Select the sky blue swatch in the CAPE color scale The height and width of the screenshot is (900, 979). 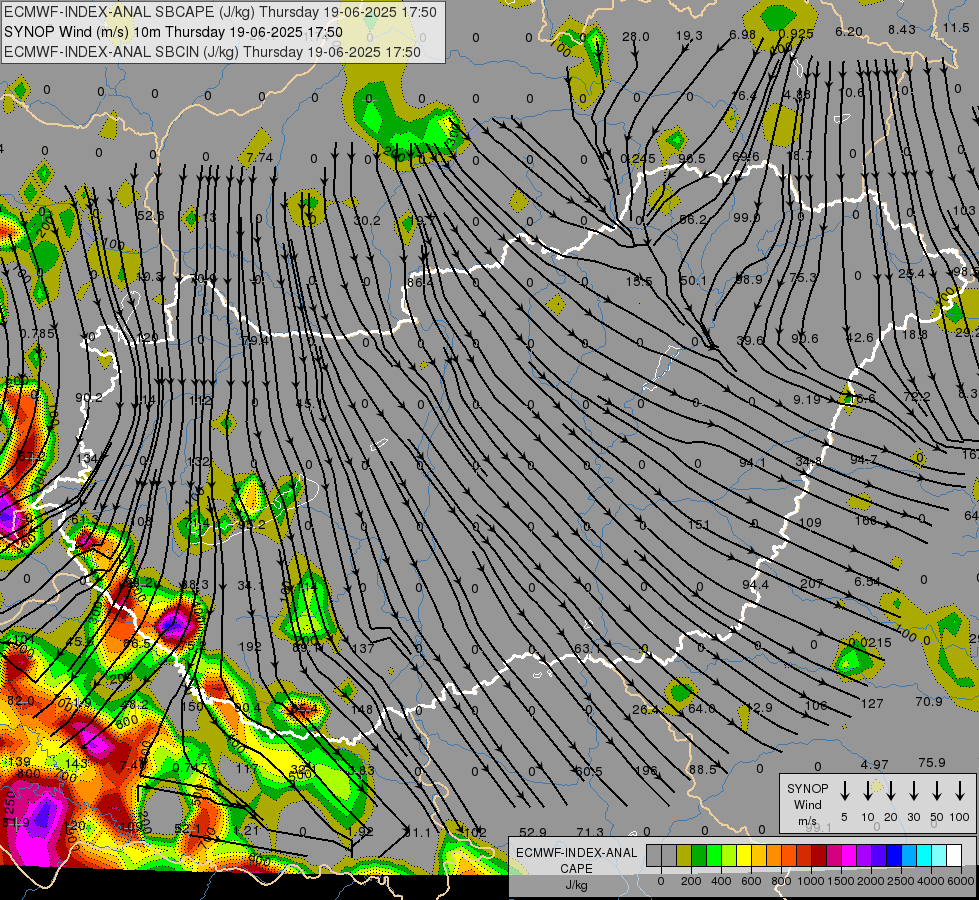click(x=908, y=855)
